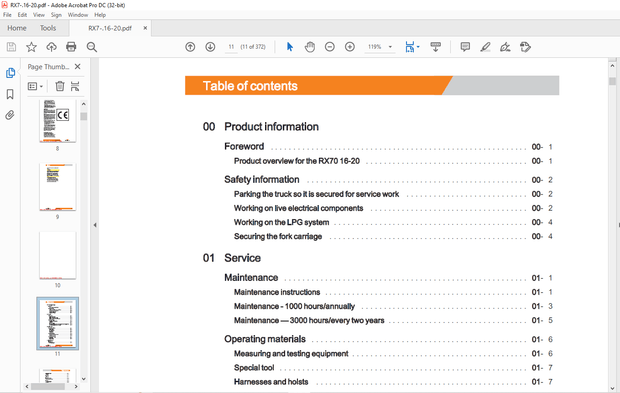Select page 9 thumbnail
The image size is (620, 393).
pos(58,187)
